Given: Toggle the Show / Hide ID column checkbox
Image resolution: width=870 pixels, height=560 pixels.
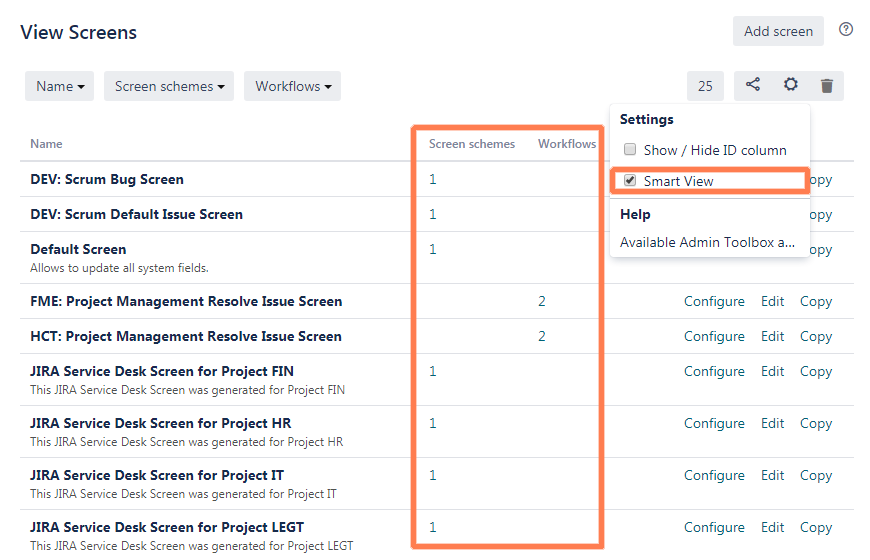Looking at the screenshot, I should pos(630,150).
